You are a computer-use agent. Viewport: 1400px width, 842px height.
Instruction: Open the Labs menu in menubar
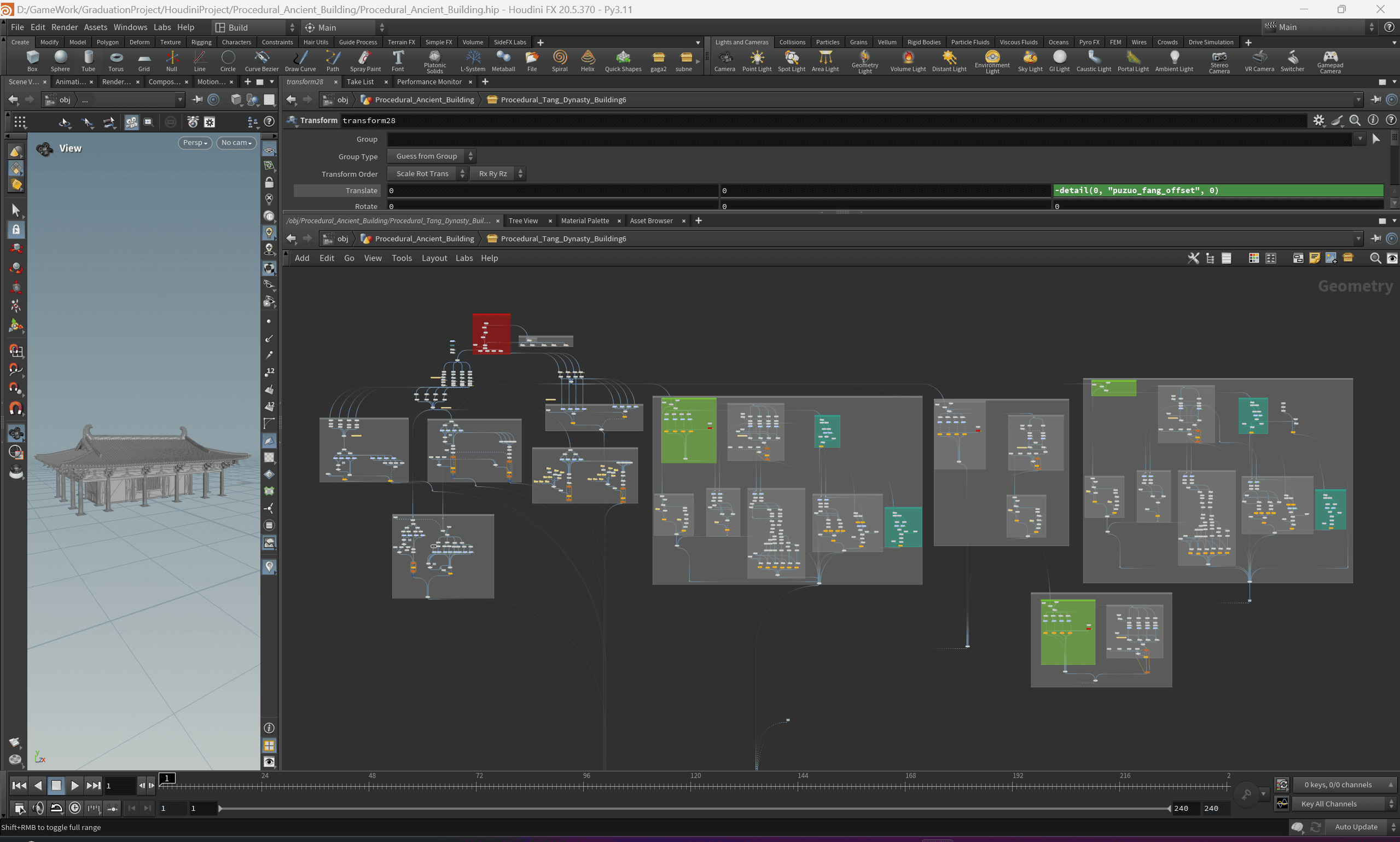[162, 27]
